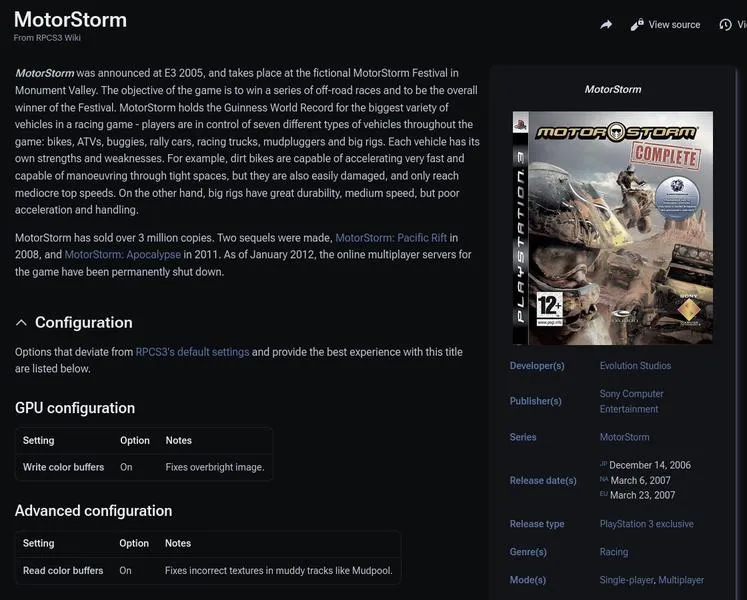Click the MotorStorm Complete cover image

pyautogui.click(x=613, y=228)
